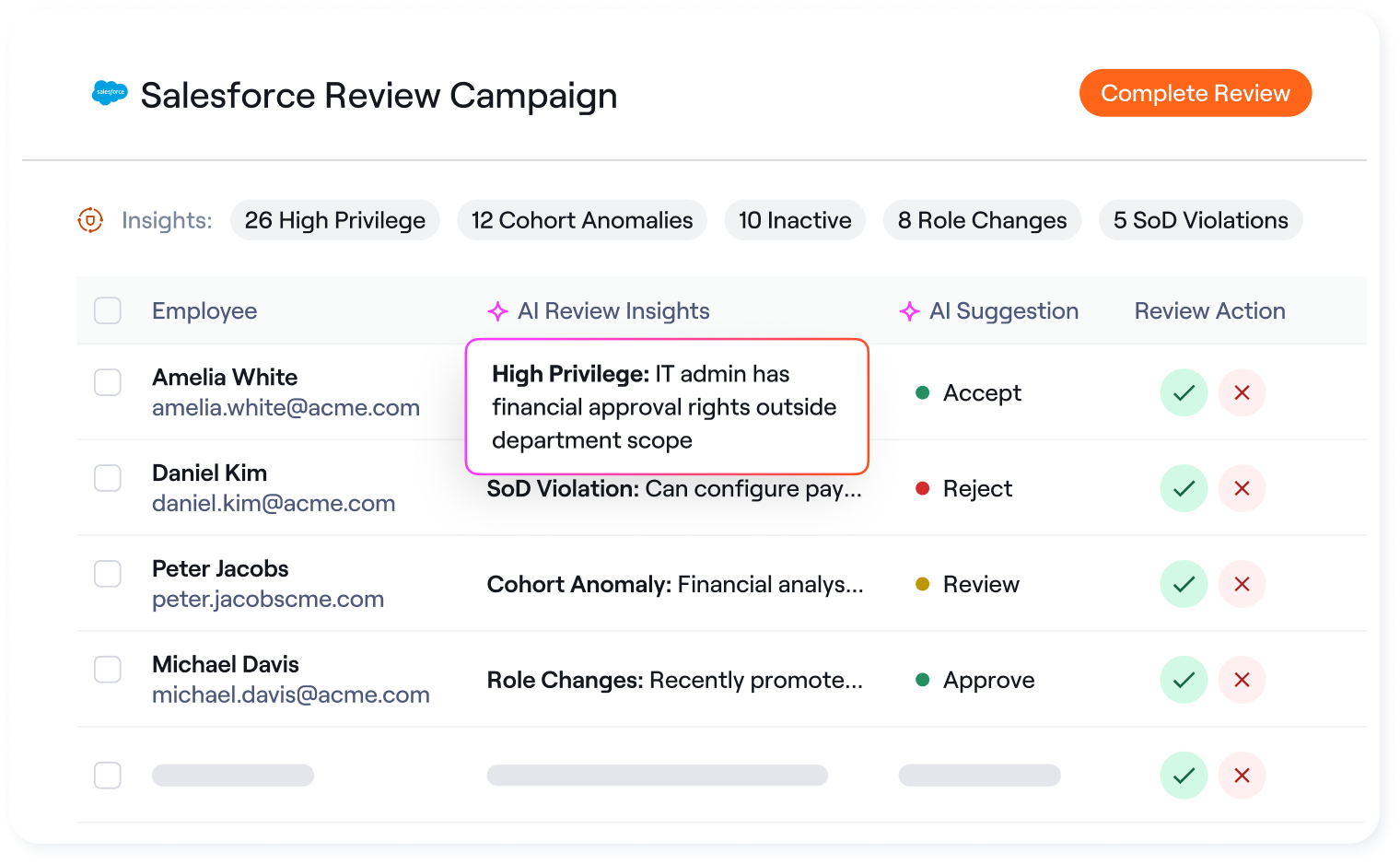Viewport: 1400px width, 864px height.
Task: Click the name Amelia White
Action: [225, 378]
